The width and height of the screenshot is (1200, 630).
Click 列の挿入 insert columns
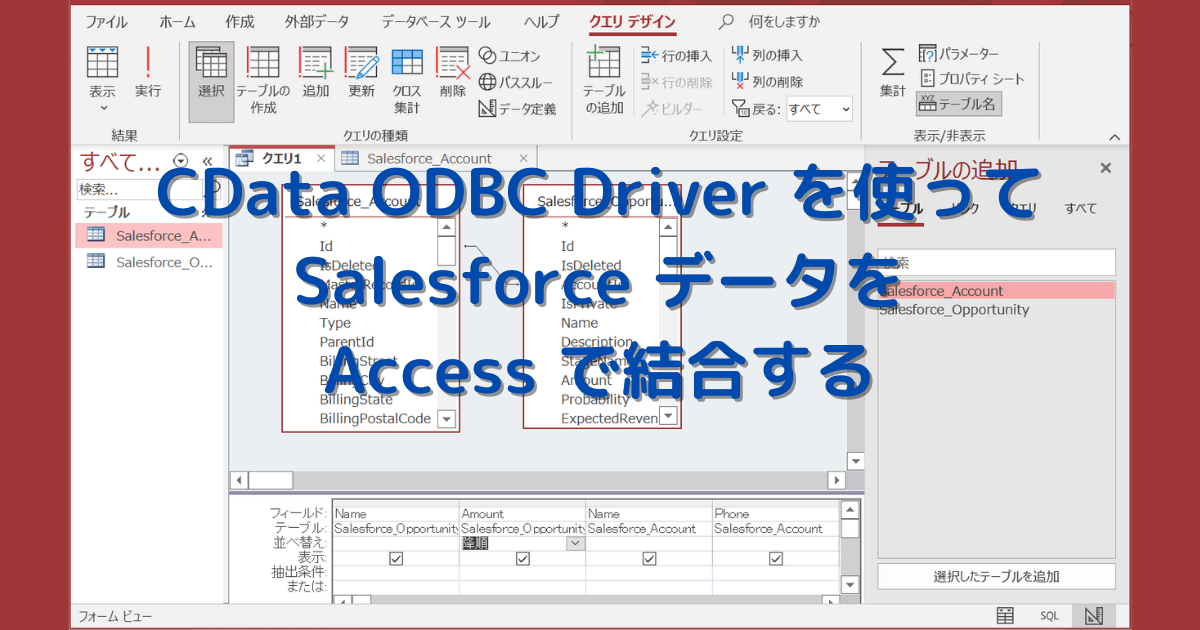click(767, 56)
